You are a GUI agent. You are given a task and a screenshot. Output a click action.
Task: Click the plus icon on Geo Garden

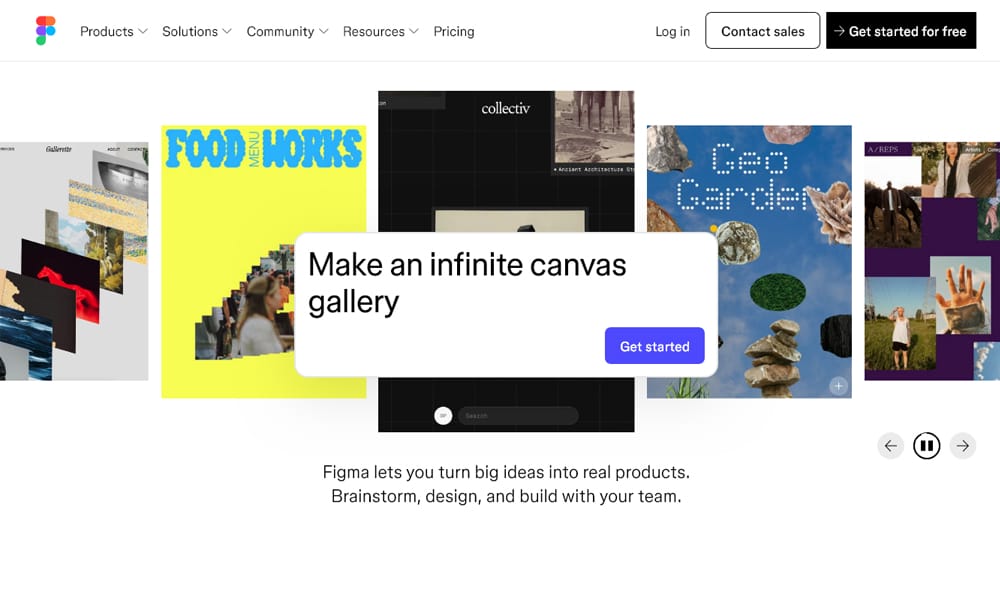coord(838,386)
